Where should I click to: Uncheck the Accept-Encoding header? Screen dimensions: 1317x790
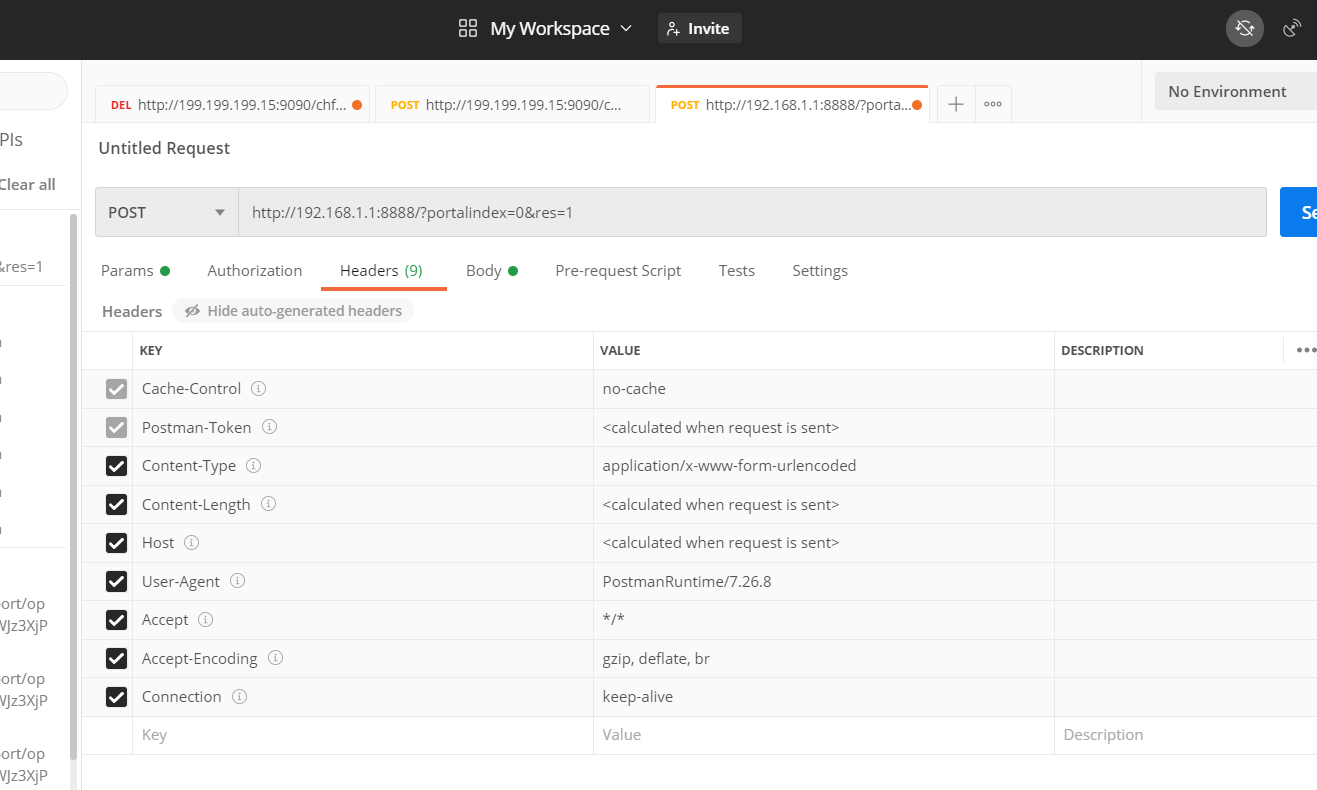click(116, 658)
